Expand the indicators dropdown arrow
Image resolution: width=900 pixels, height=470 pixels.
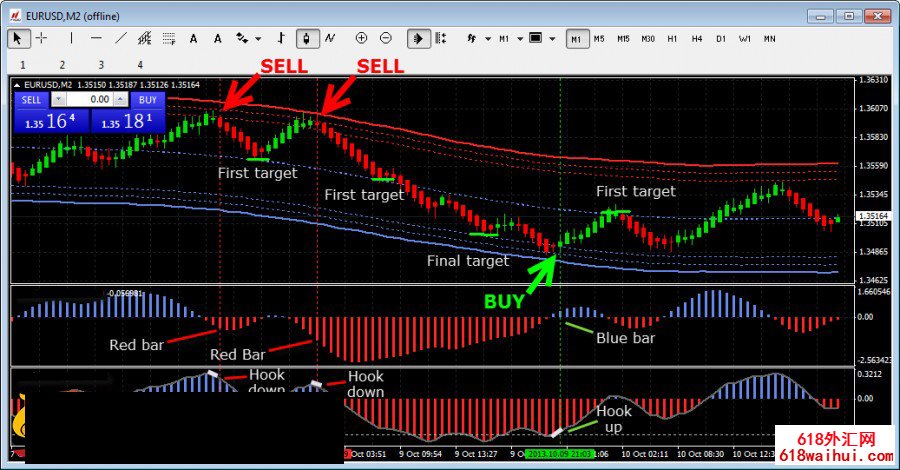click(488, 39)
